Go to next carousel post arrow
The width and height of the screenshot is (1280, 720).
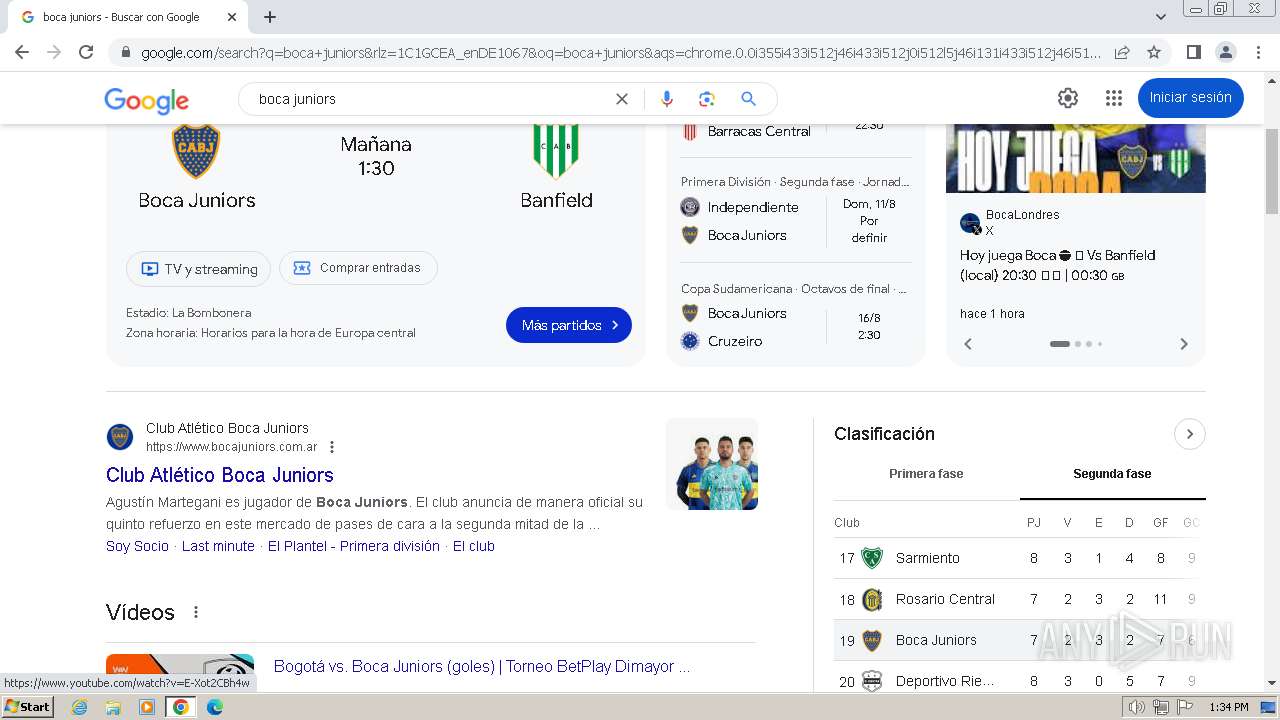[1184, 344]
